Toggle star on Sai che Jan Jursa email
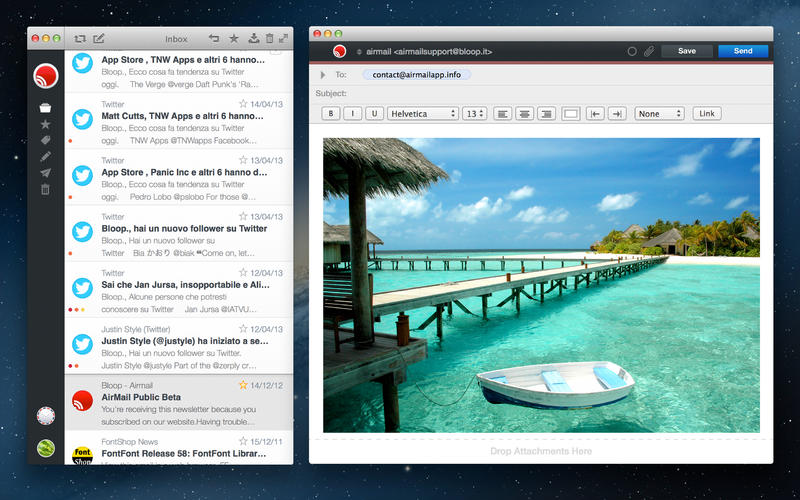Image resolution: width=800 pixels, height=500 pixels. tap(243, 272)
